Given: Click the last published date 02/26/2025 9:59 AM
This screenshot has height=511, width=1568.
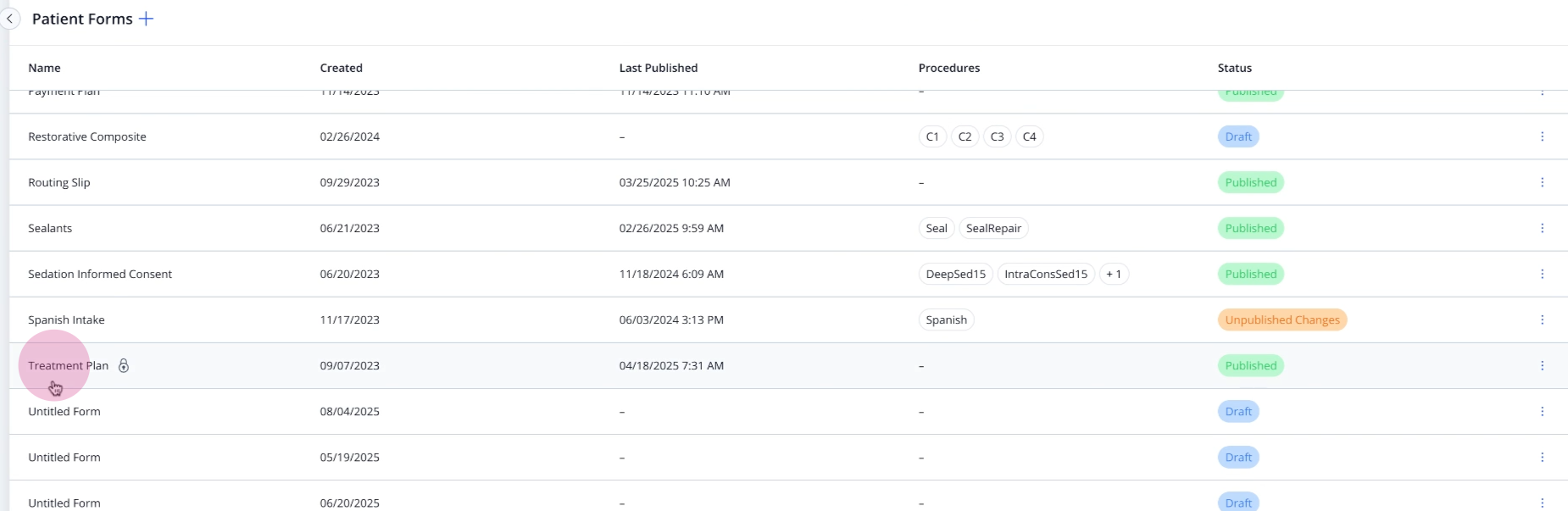Looking at the screenshot, I should point(671,228).
